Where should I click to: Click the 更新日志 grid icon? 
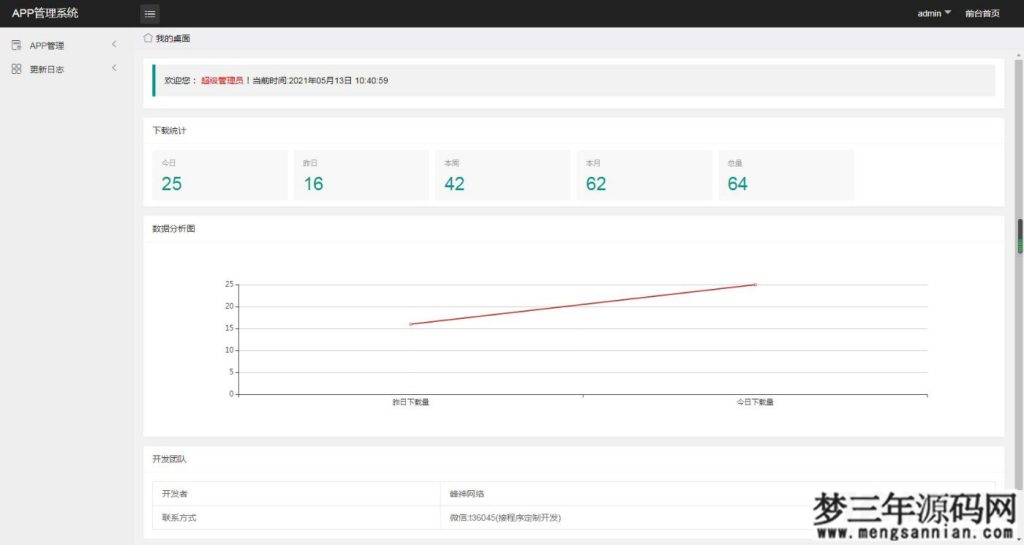tap(16, 69)
